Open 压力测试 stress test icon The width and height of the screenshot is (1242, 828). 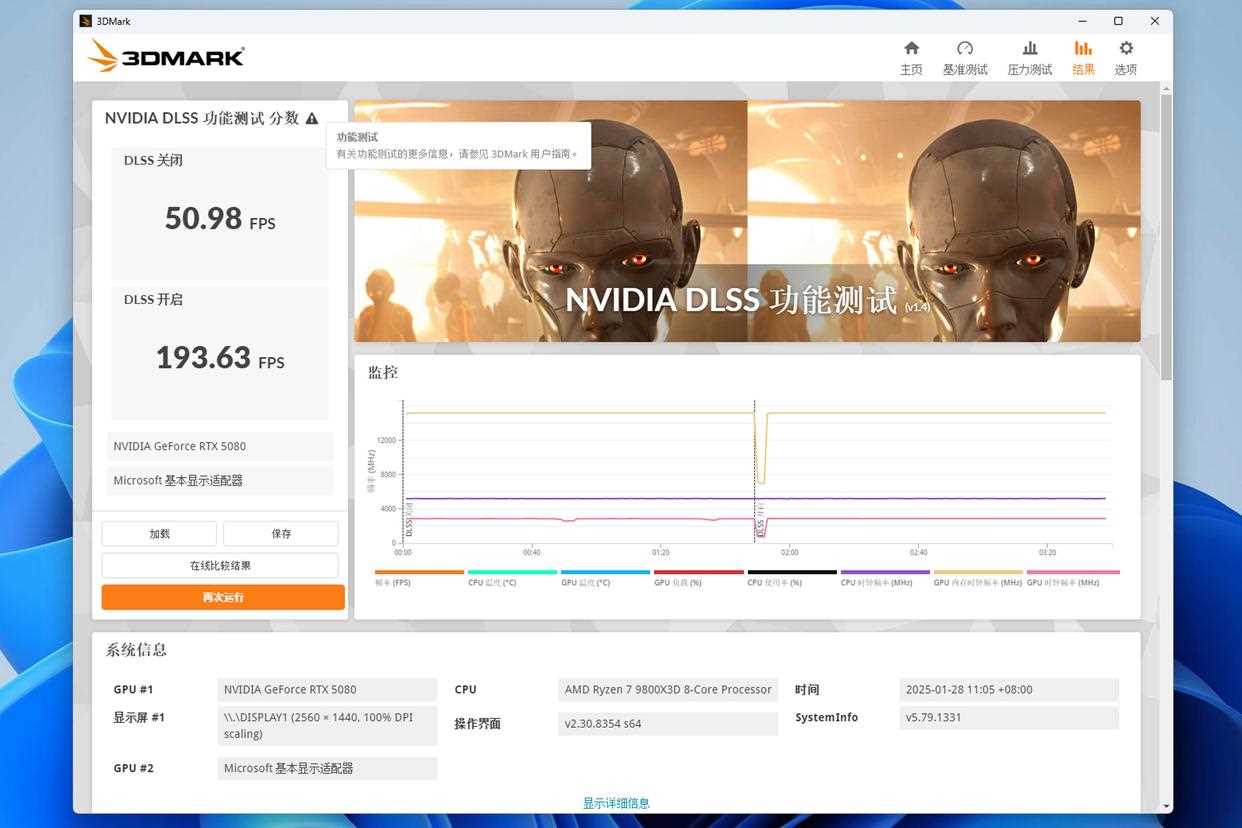pos(1029,49)
